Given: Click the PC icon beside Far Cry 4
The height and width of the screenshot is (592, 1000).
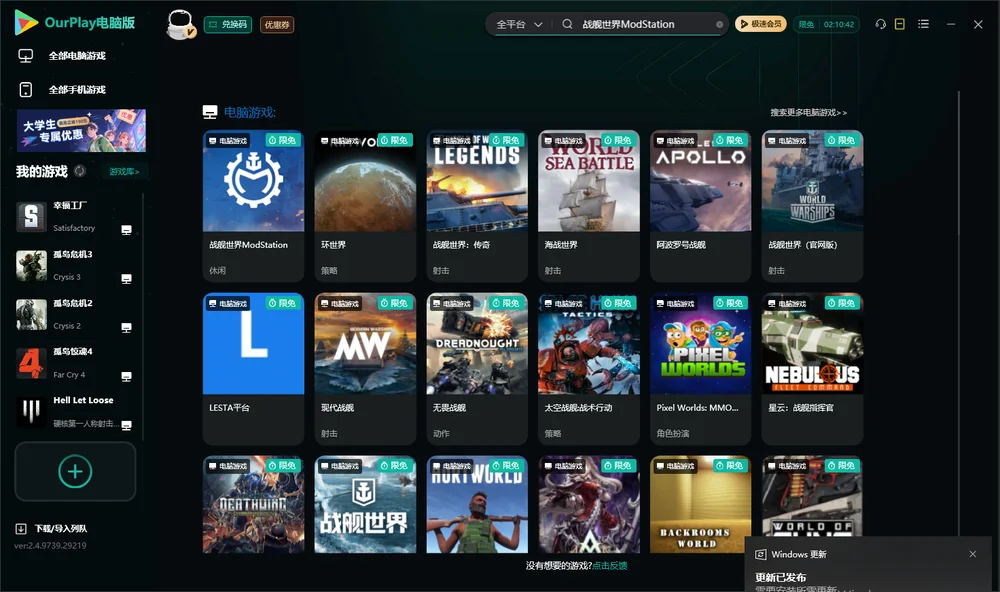Looking at the screenshot, I should tap(126, 376).
